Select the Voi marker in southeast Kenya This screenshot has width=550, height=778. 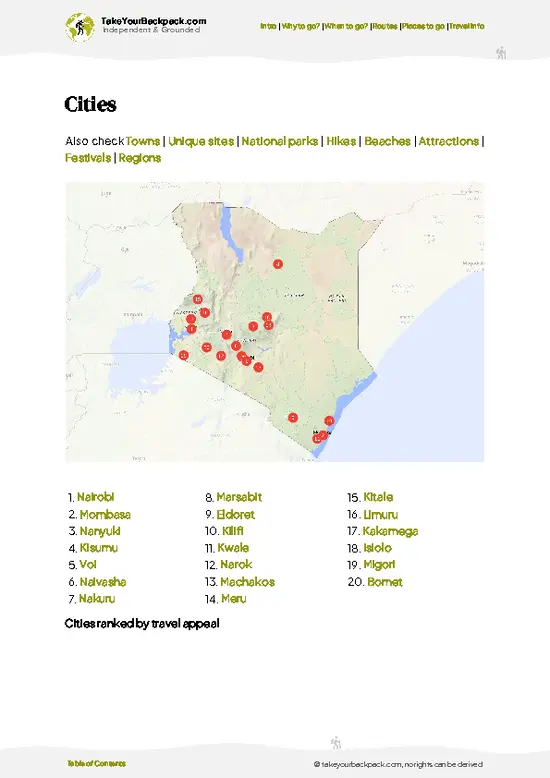(x=293, y=418)
